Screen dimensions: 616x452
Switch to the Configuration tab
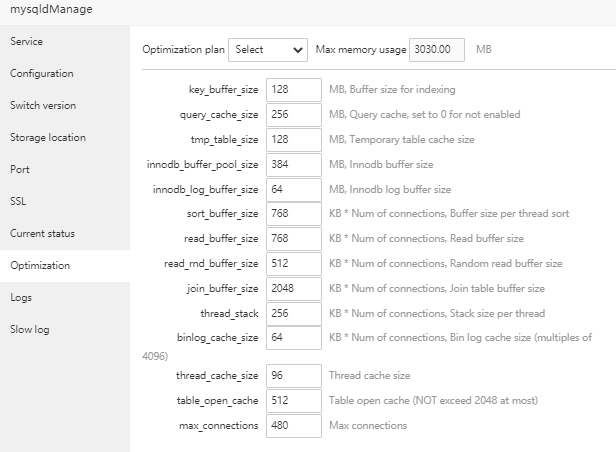point(42,73)
